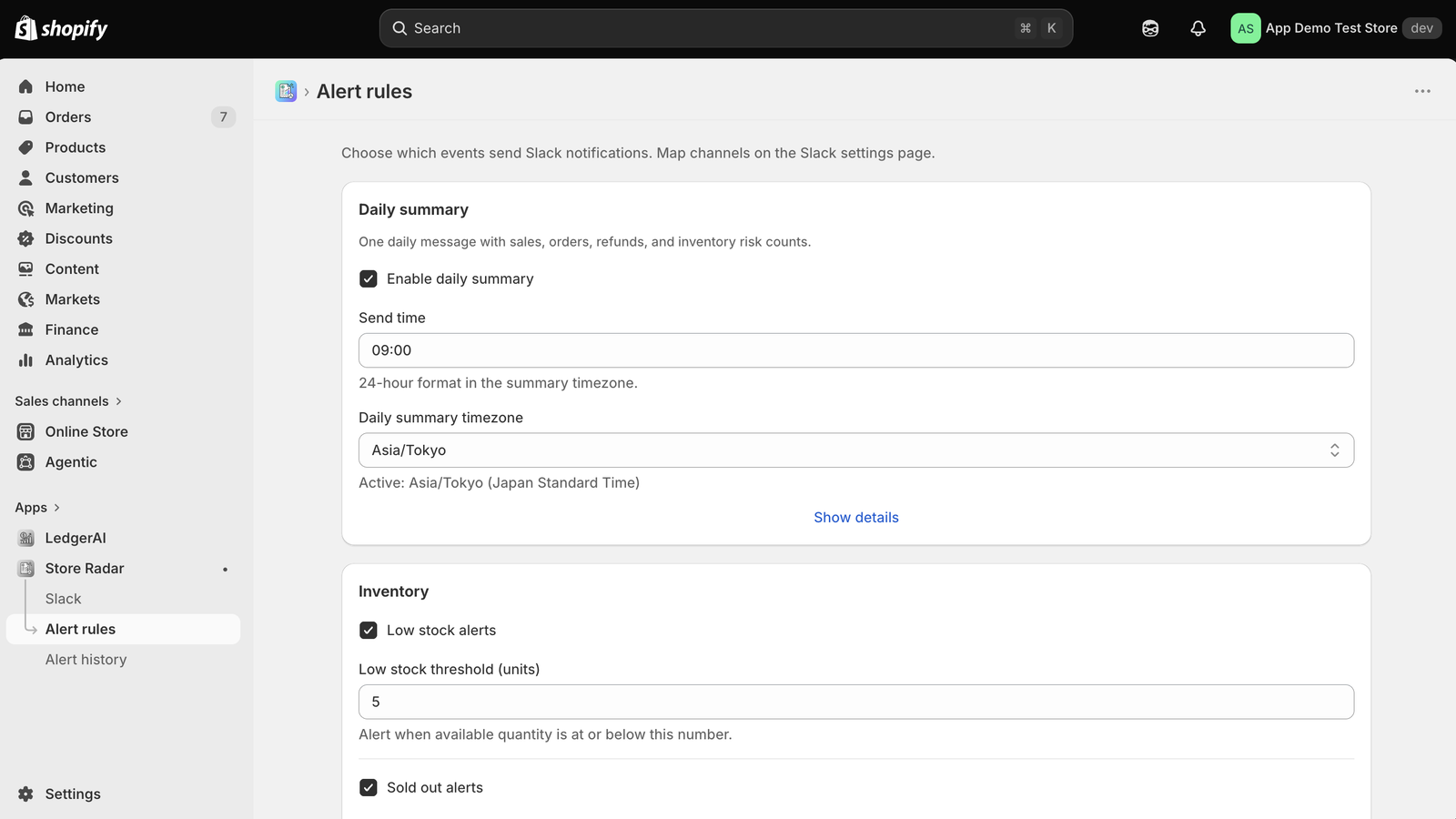Viewport: 1456px width, 819px height.
Task: Click the search magnifier icon
Action: coord(399,28)
